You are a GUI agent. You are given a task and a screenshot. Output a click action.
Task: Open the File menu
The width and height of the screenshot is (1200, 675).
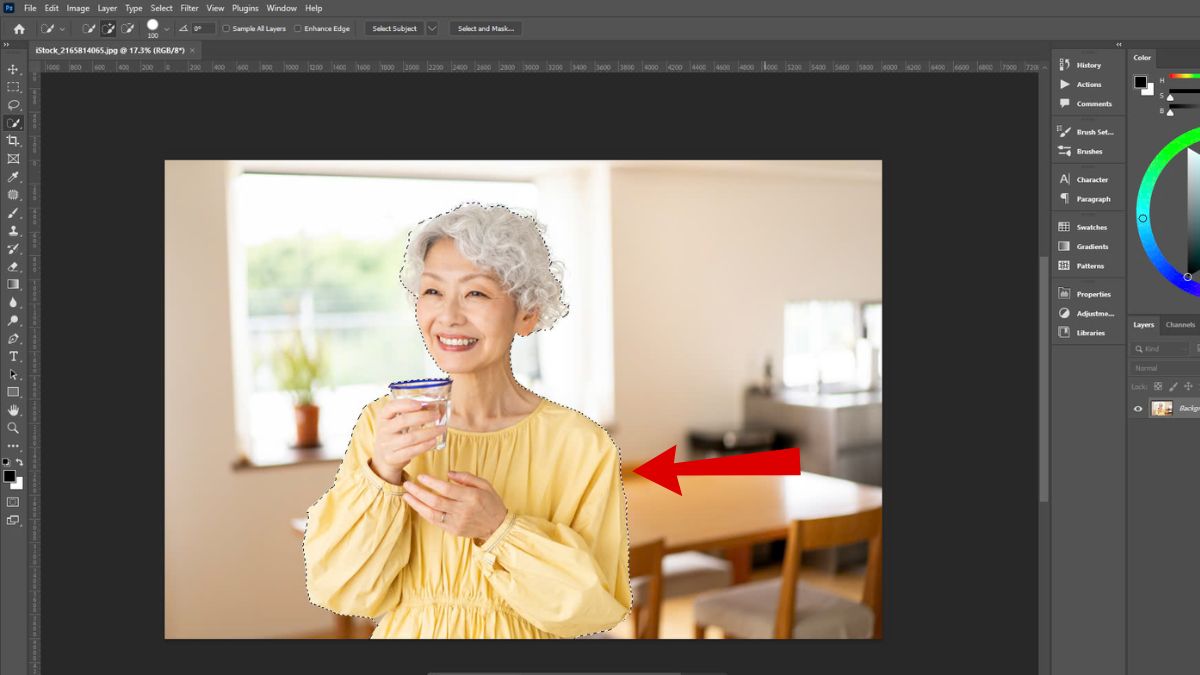pyautogui.click(x=30, y=8)
